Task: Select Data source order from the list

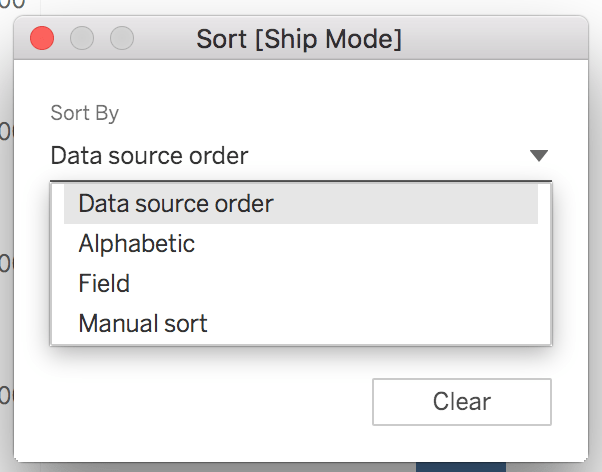Action: (176, 204)
